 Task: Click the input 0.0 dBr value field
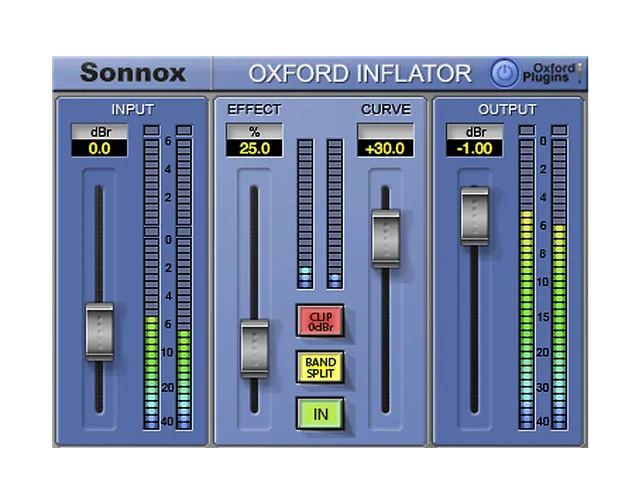(x=99, y=149)
